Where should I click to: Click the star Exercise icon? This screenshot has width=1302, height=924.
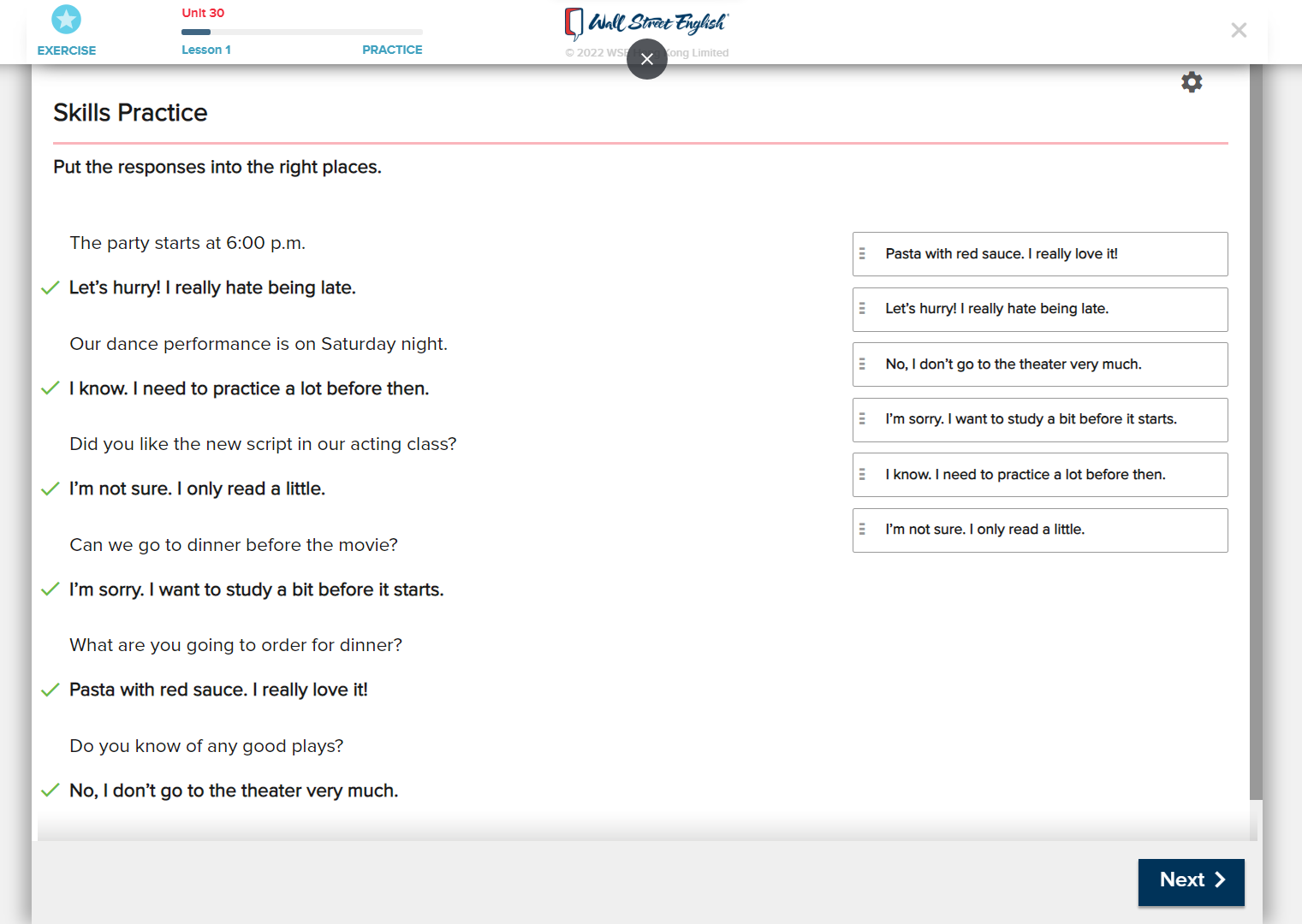coord(66,19)
